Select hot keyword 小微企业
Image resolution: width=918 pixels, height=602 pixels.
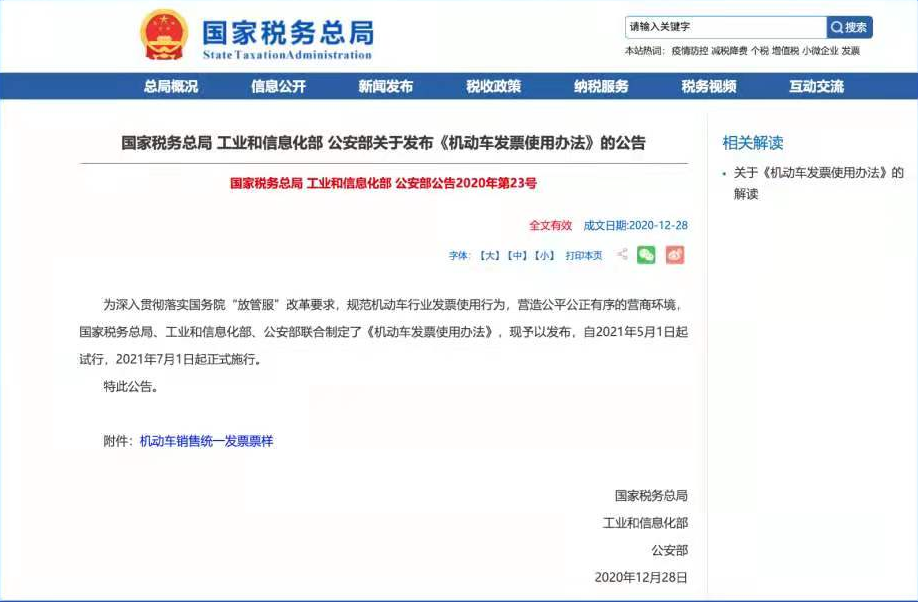820,51
